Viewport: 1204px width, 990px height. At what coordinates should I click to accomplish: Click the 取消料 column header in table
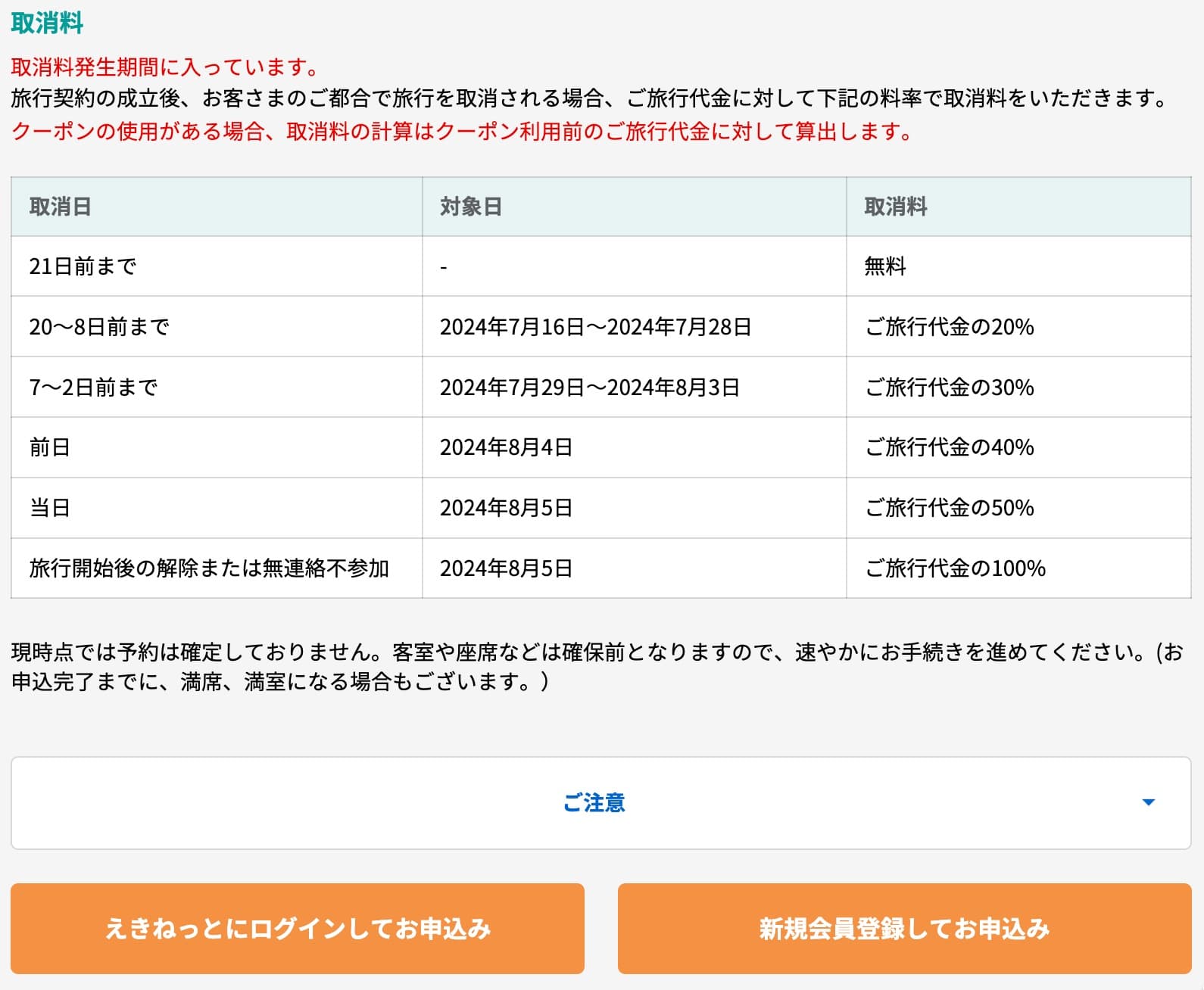click(x=1018, y=207)
